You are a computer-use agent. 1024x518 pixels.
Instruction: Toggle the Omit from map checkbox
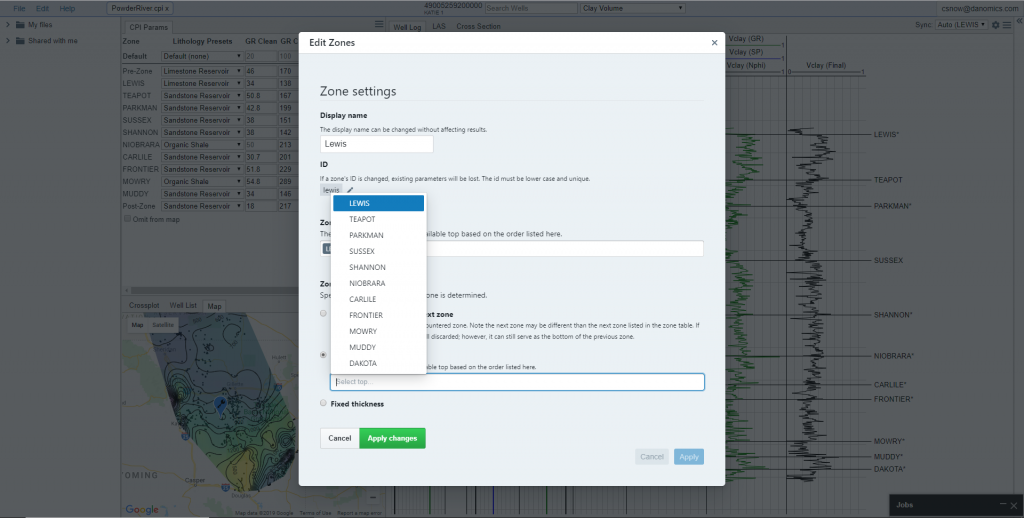[x=127, y=219]
